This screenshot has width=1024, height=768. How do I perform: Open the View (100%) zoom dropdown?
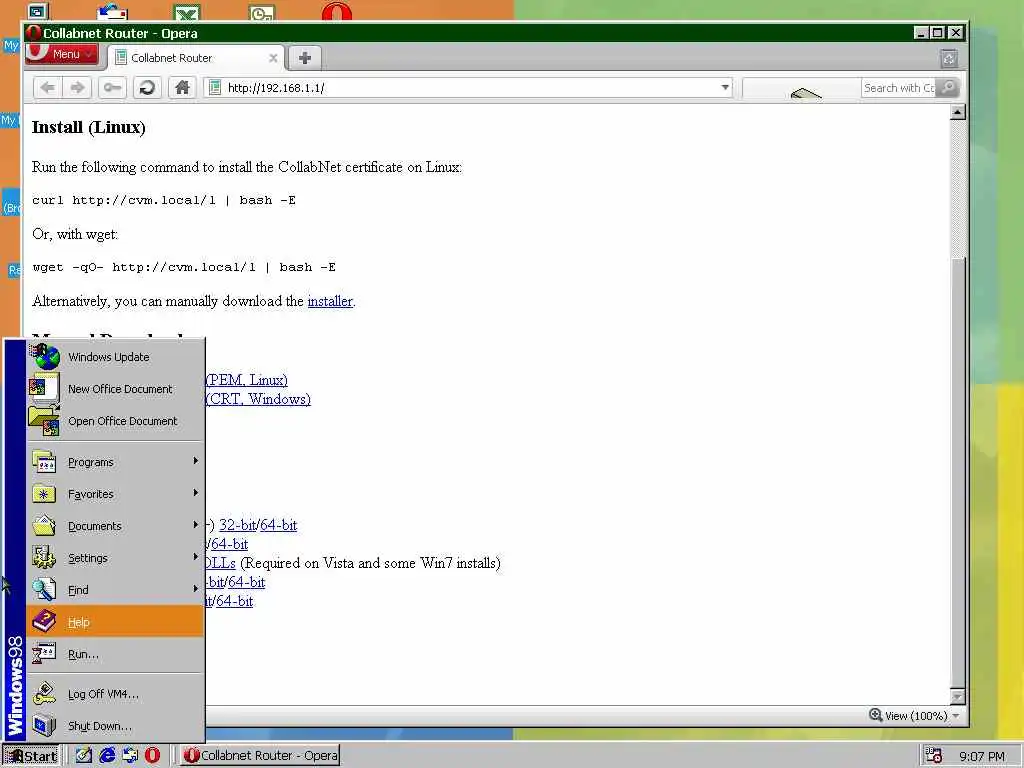[x=955, y=716]
